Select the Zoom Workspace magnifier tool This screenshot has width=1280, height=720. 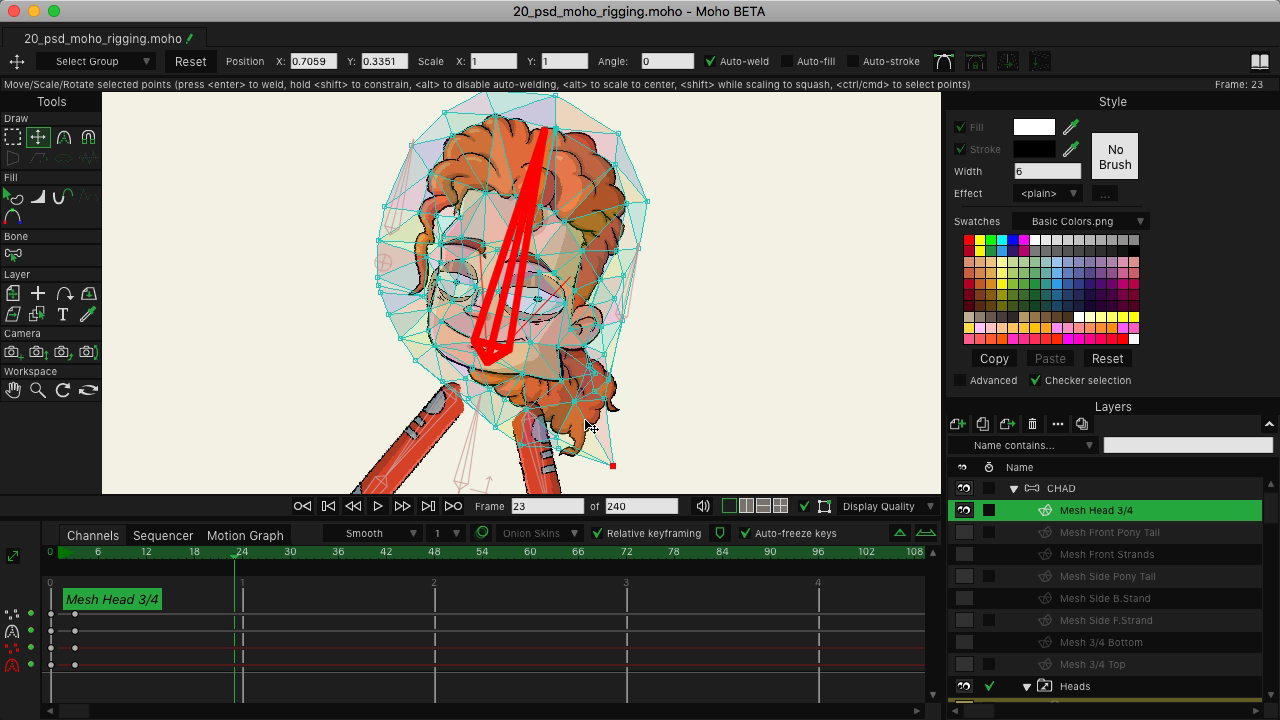point(38,390)
